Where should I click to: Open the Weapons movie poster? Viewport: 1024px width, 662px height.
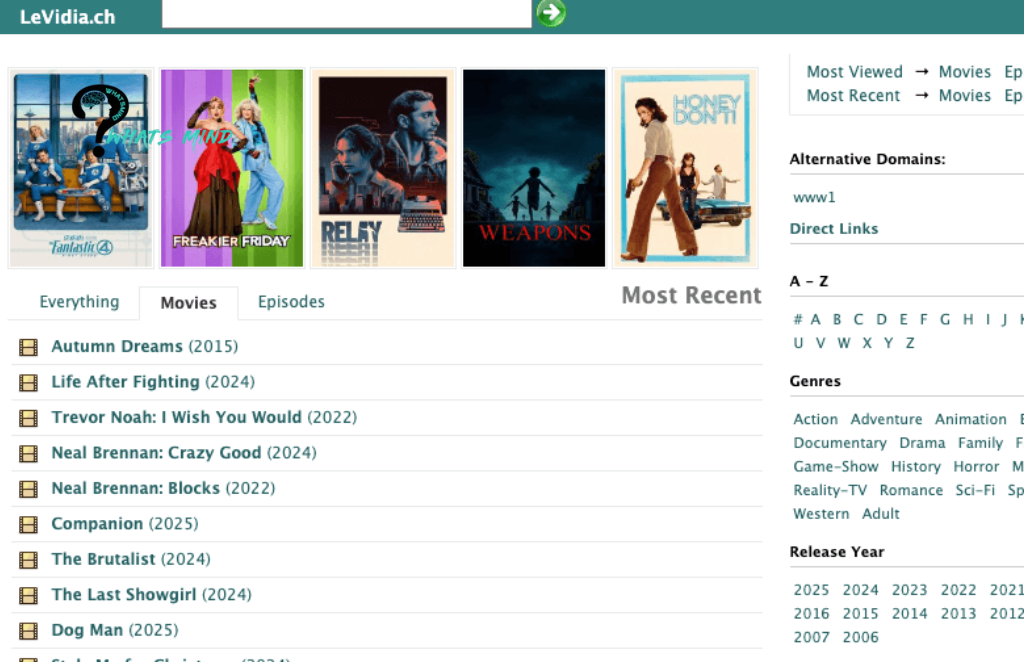tap(533, 167)
